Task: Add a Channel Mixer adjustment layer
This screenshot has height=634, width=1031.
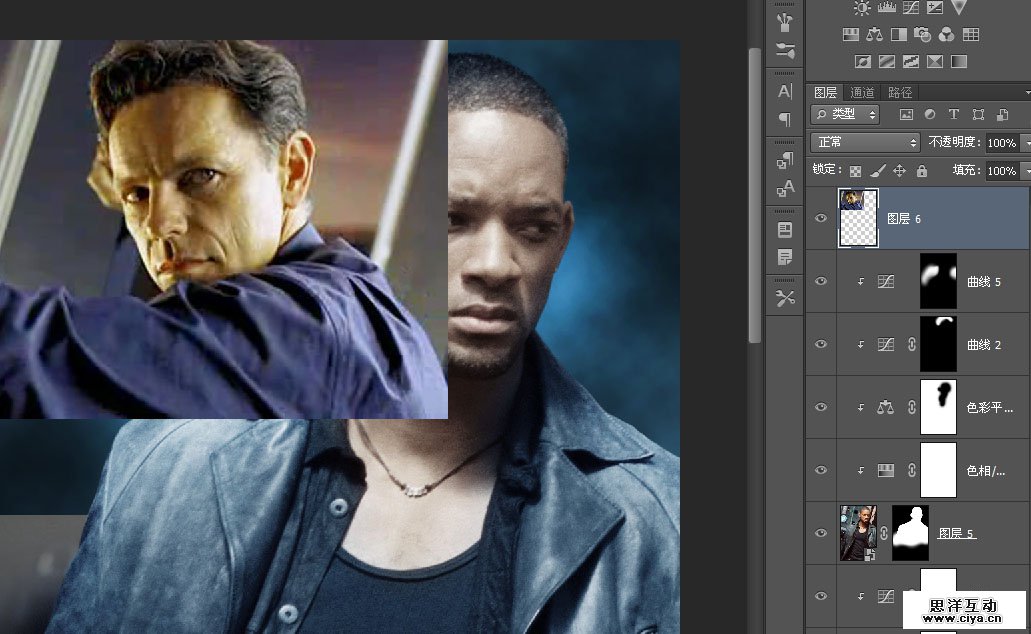Action: point(947,34)
